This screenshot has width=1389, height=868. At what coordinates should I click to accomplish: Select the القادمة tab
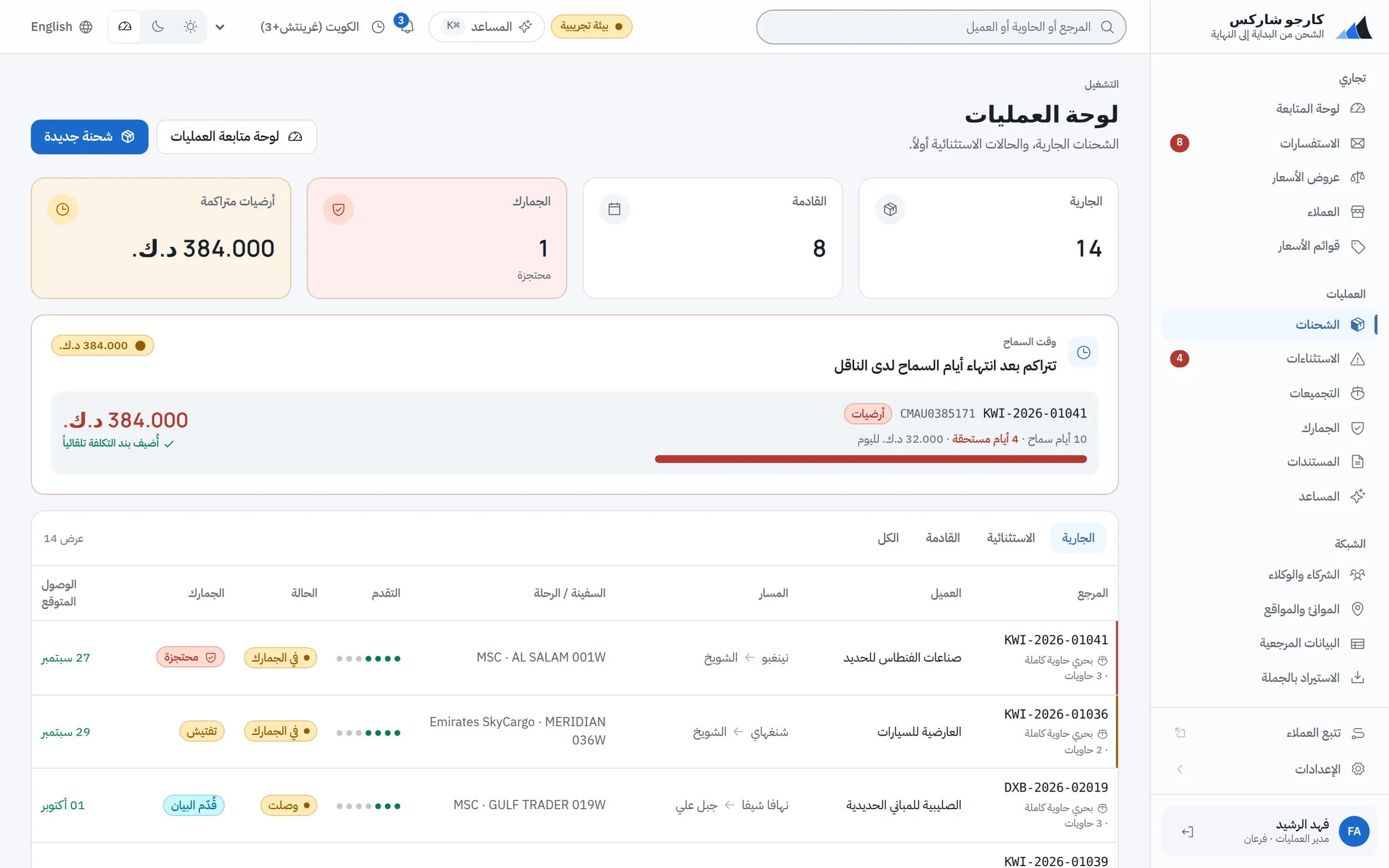943,538
